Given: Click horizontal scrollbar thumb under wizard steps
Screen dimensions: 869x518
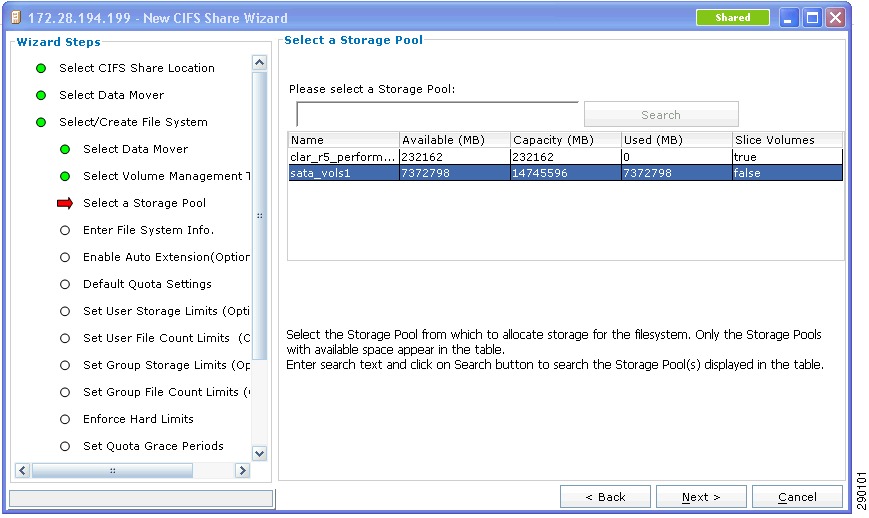Looking at the screenshot, I should [113, 471].
